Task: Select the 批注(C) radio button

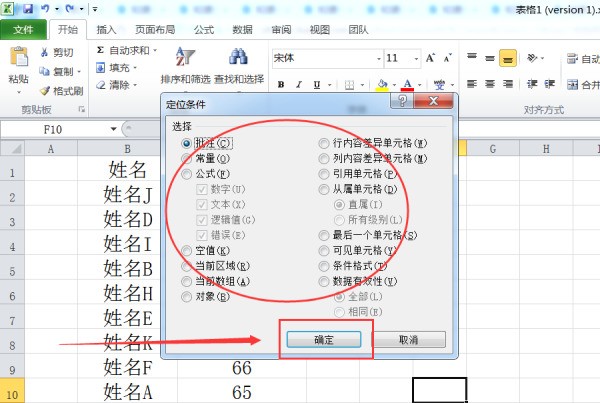Action: (x=186, y=144)
